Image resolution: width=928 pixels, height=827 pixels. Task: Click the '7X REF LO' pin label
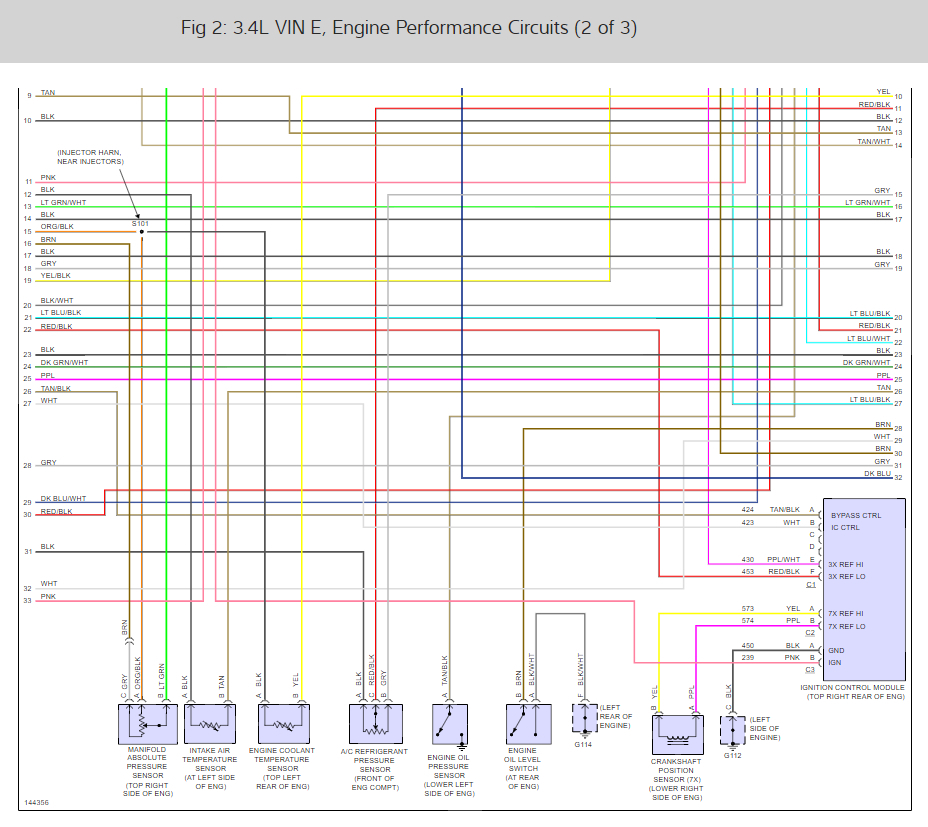(x=846, y=626)
